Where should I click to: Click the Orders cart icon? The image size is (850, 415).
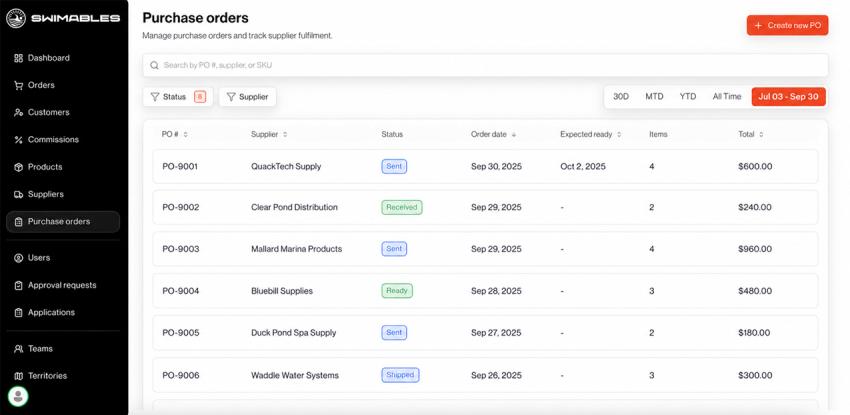click(x=18, y=85)
